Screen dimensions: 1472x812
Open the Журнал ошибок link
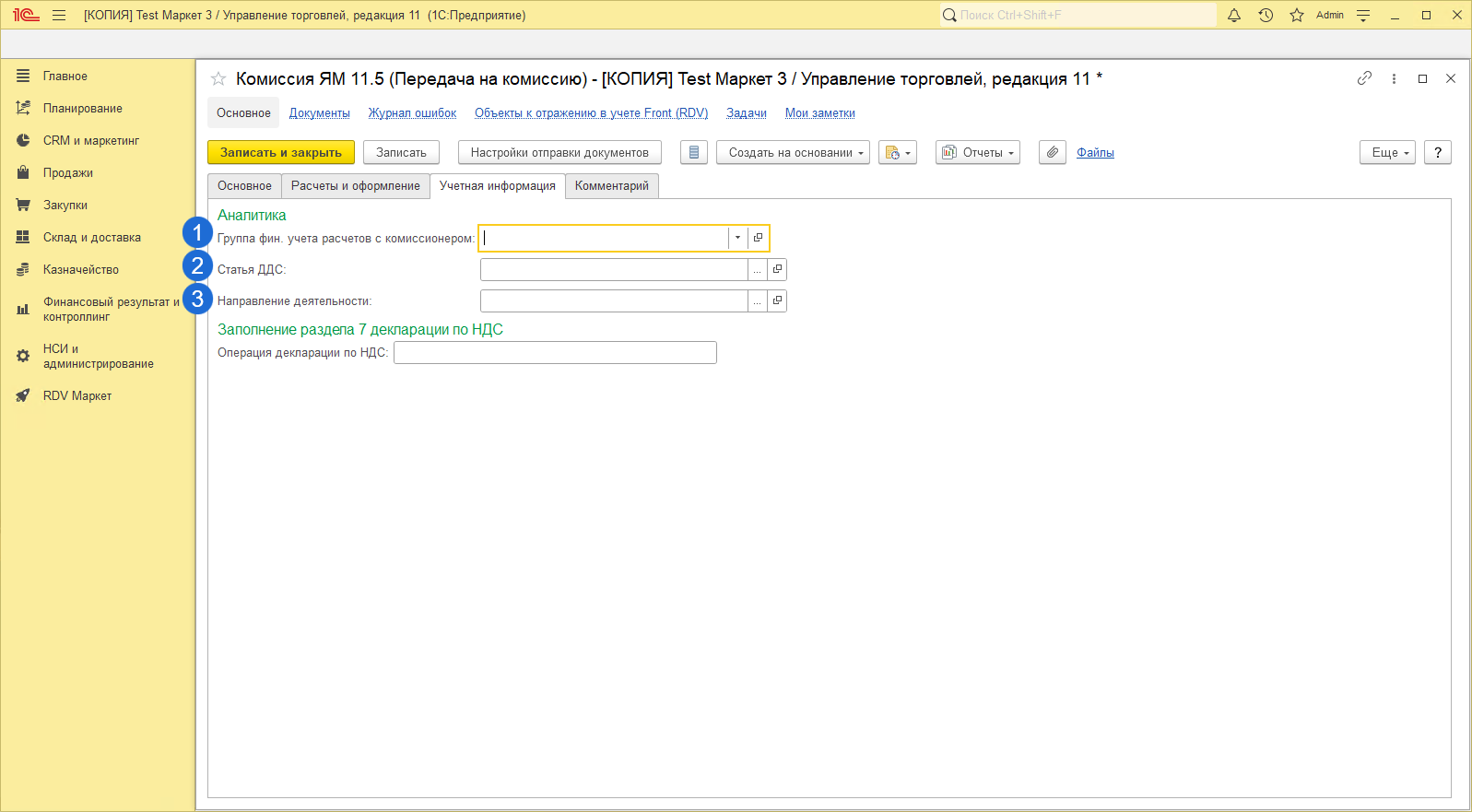pos(412,113)
